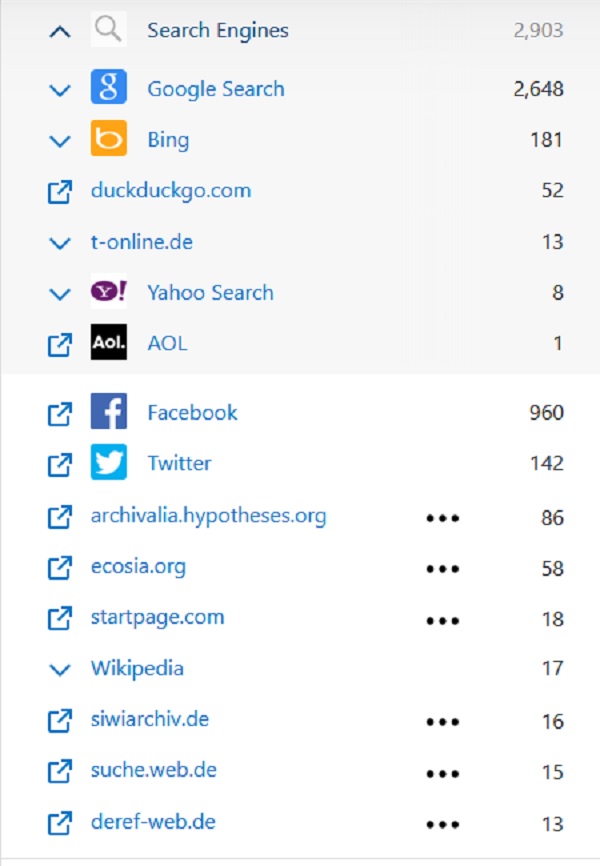Click the black AOL logo icon
The height and width of the screenshot is (866, 600).
pyautogui.click(x=109, y=342)
